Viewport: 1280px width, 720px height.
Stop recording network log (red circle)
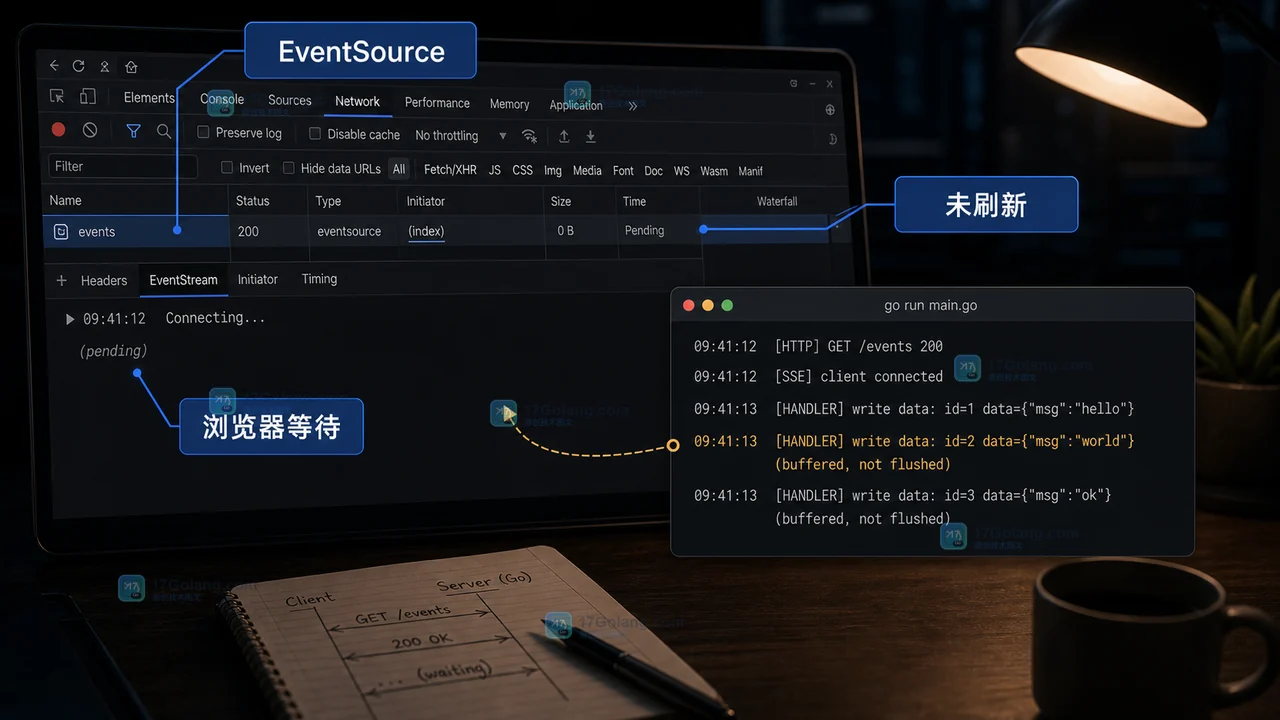[58, 130]
